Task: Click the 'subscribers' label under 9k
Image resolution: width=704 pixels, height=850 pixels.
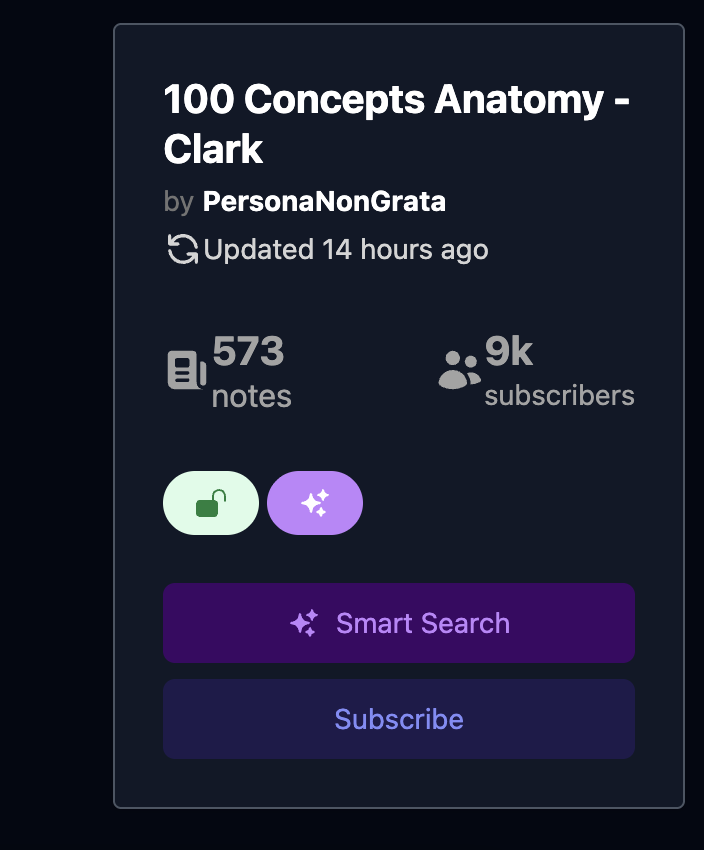Action: click(x=559, y=395)
